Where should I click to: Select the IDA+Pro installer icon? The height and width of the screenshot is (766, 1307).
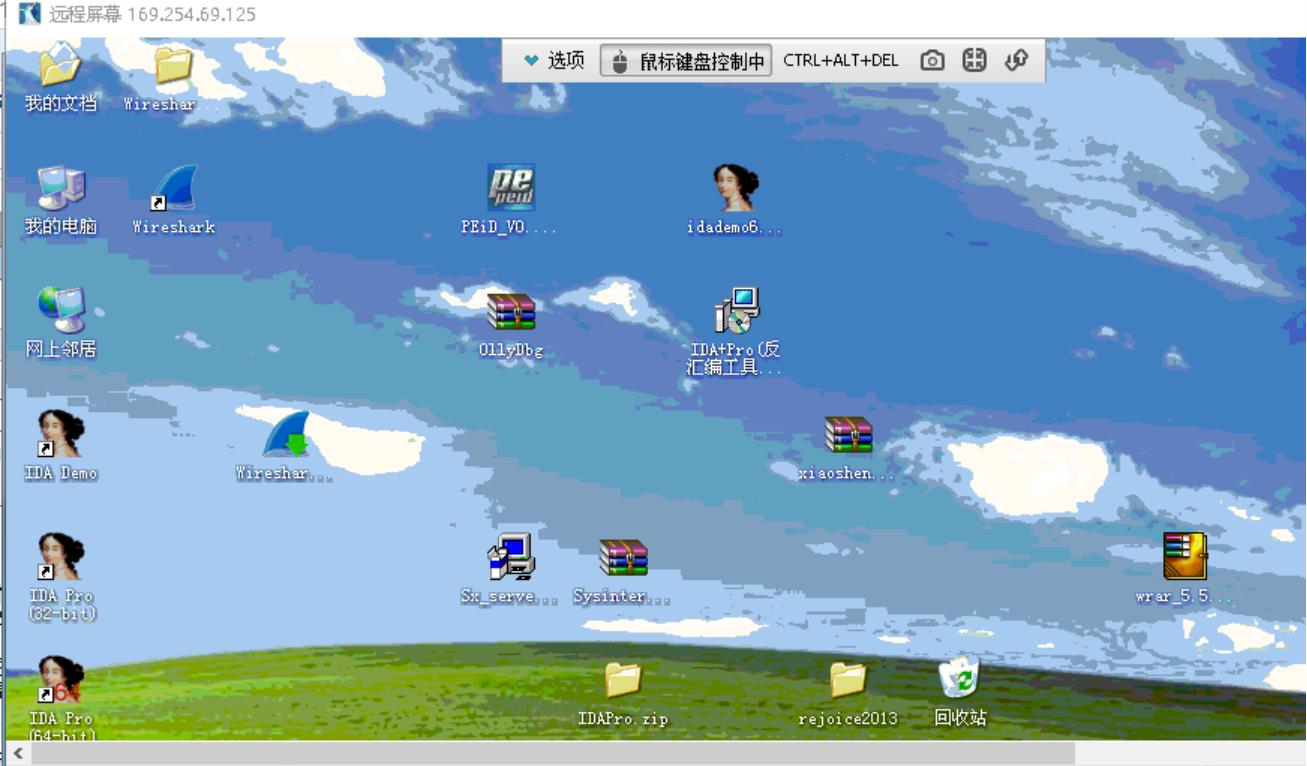pyautogui.click(x=736, y=312)
